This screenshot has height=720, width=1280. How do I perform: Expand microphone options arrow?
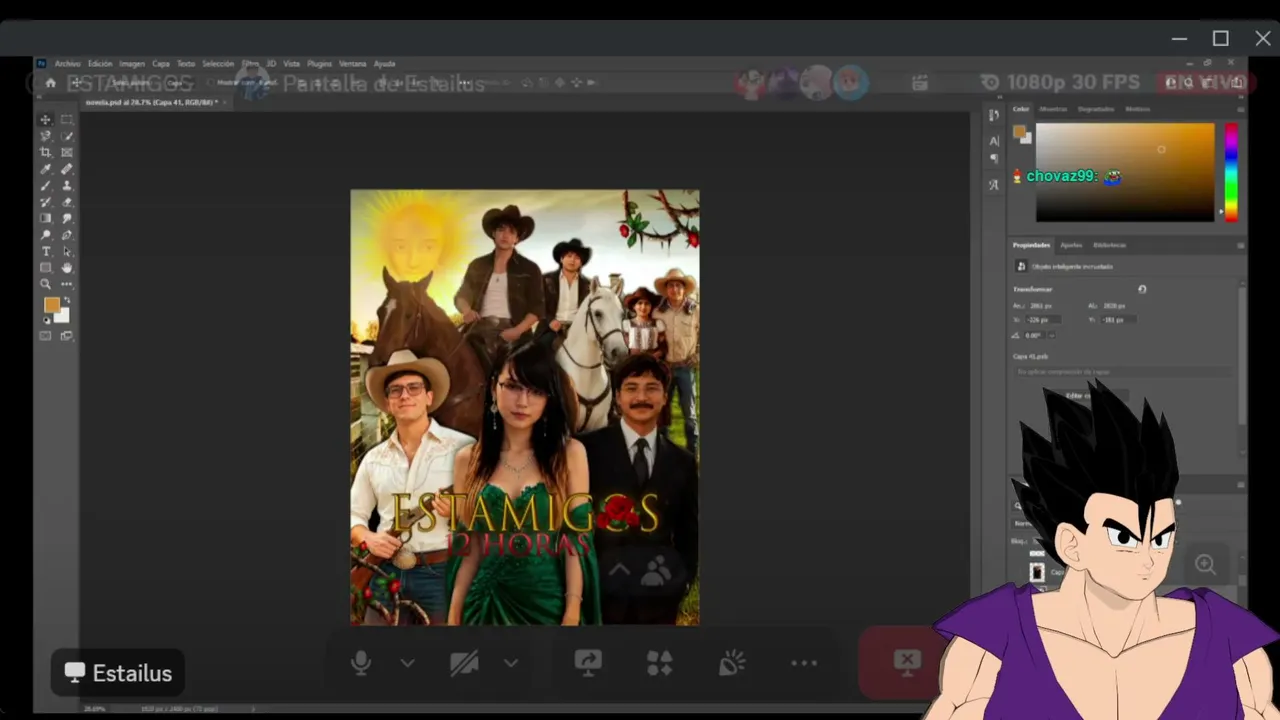[407, 662]
